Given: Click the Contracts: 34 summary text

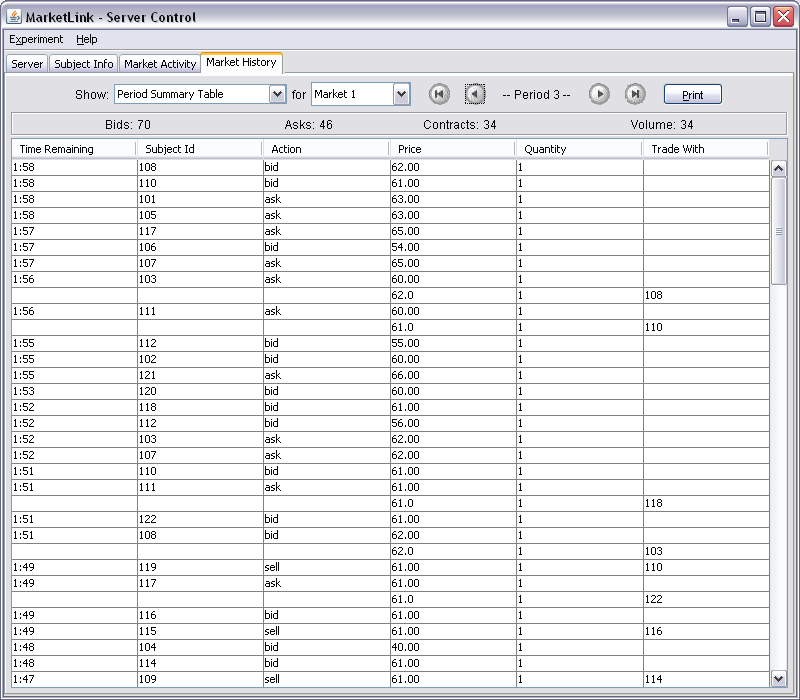Looking at the screenshot, I should click(x=459, y=124).
